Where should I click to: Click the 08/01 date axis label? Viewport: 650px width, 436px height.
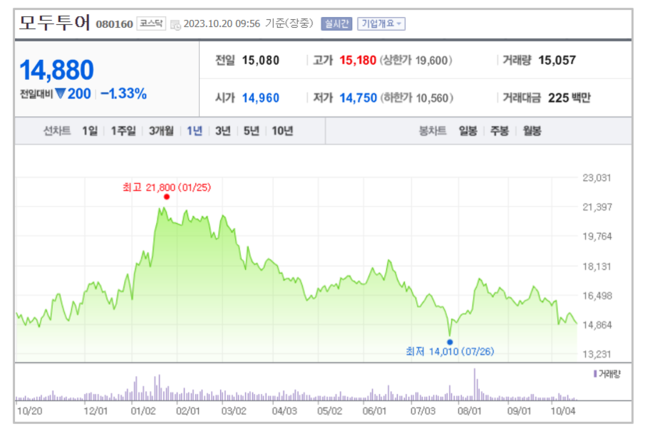[469, 411]
